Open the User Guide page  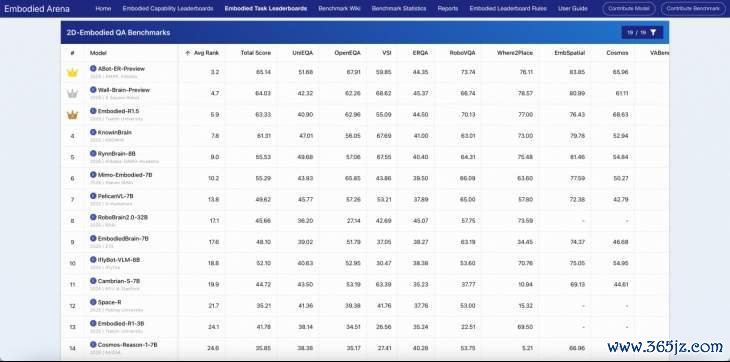pyautogui.click(x=573, y=8)
